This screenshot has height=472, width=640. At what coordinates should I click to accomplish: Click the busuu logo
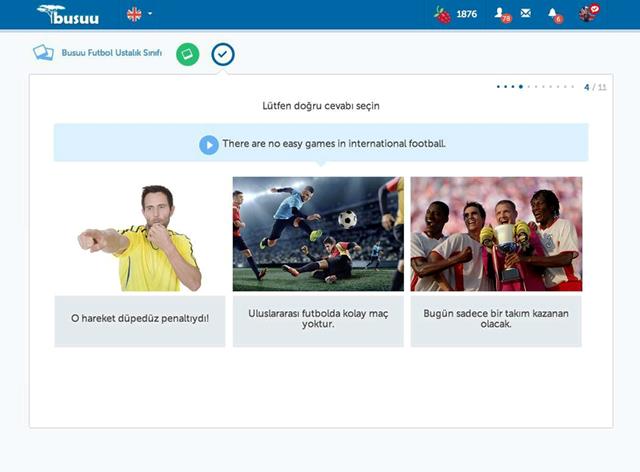[68, 15]
